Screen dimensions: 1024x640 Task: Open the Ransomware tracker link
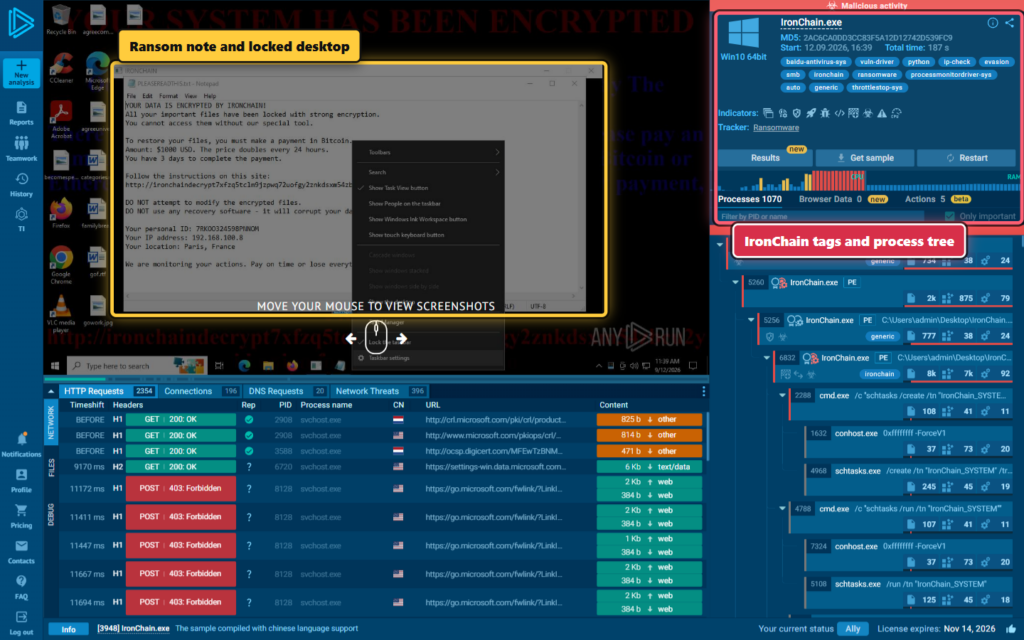776,127
